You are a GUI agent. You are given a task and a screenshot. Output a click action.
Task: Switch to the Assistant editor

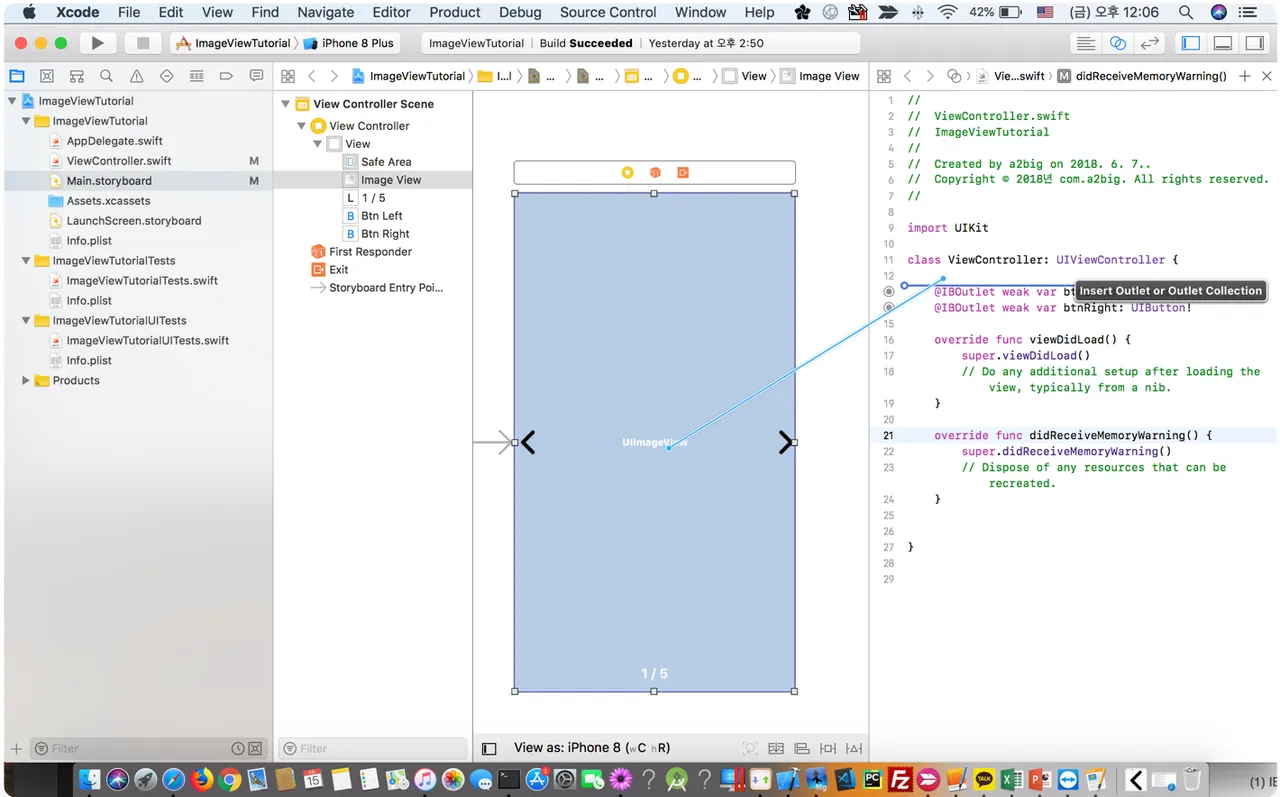click(x=1118, y=43)
